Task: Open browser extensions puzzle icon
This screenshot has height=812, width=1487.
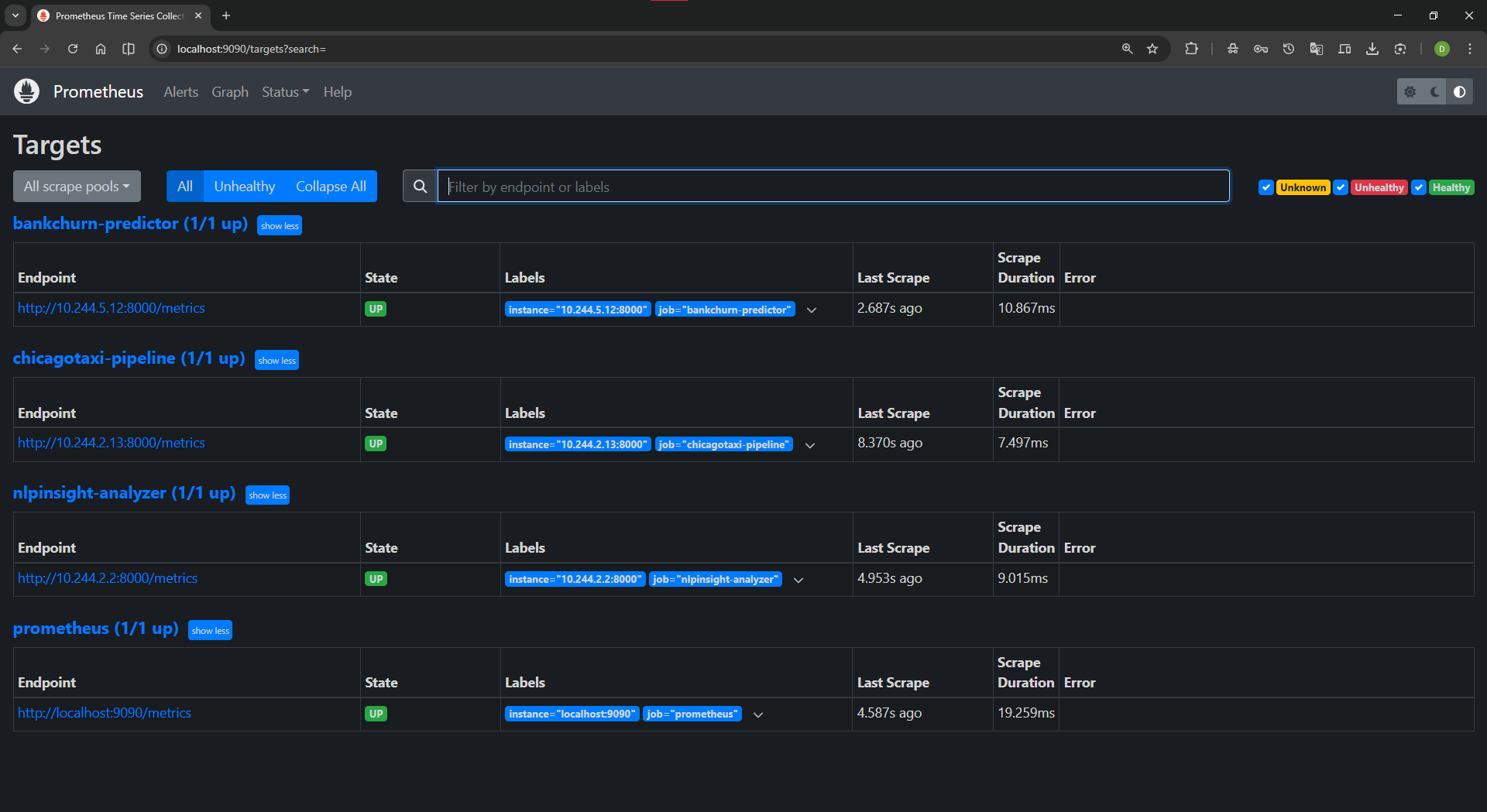Action: coord(1191,49)
